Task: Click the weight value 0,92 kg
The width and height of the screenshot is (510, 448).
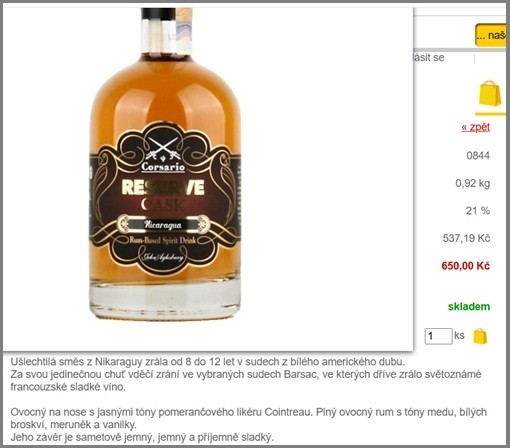Action: click(x=472, y=183)
